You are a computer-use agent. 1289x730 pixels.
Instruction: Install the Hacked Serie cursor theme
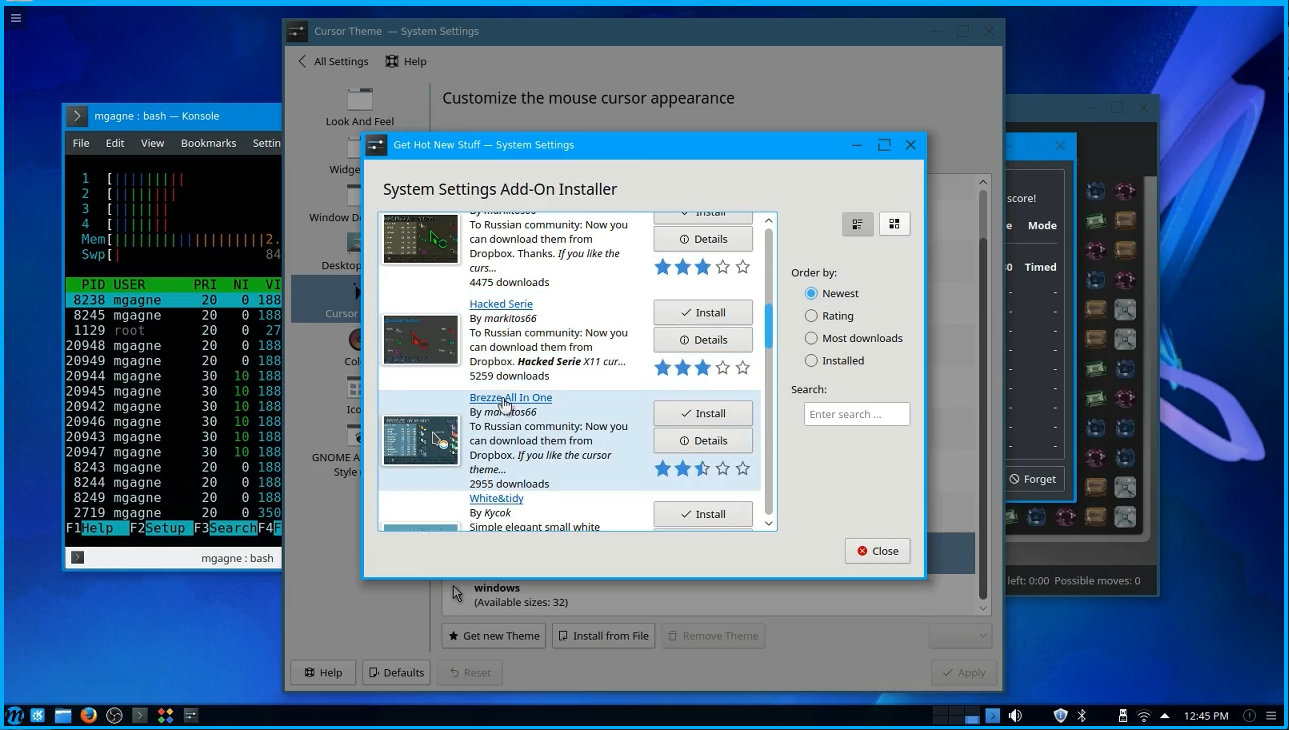[703, 313]
